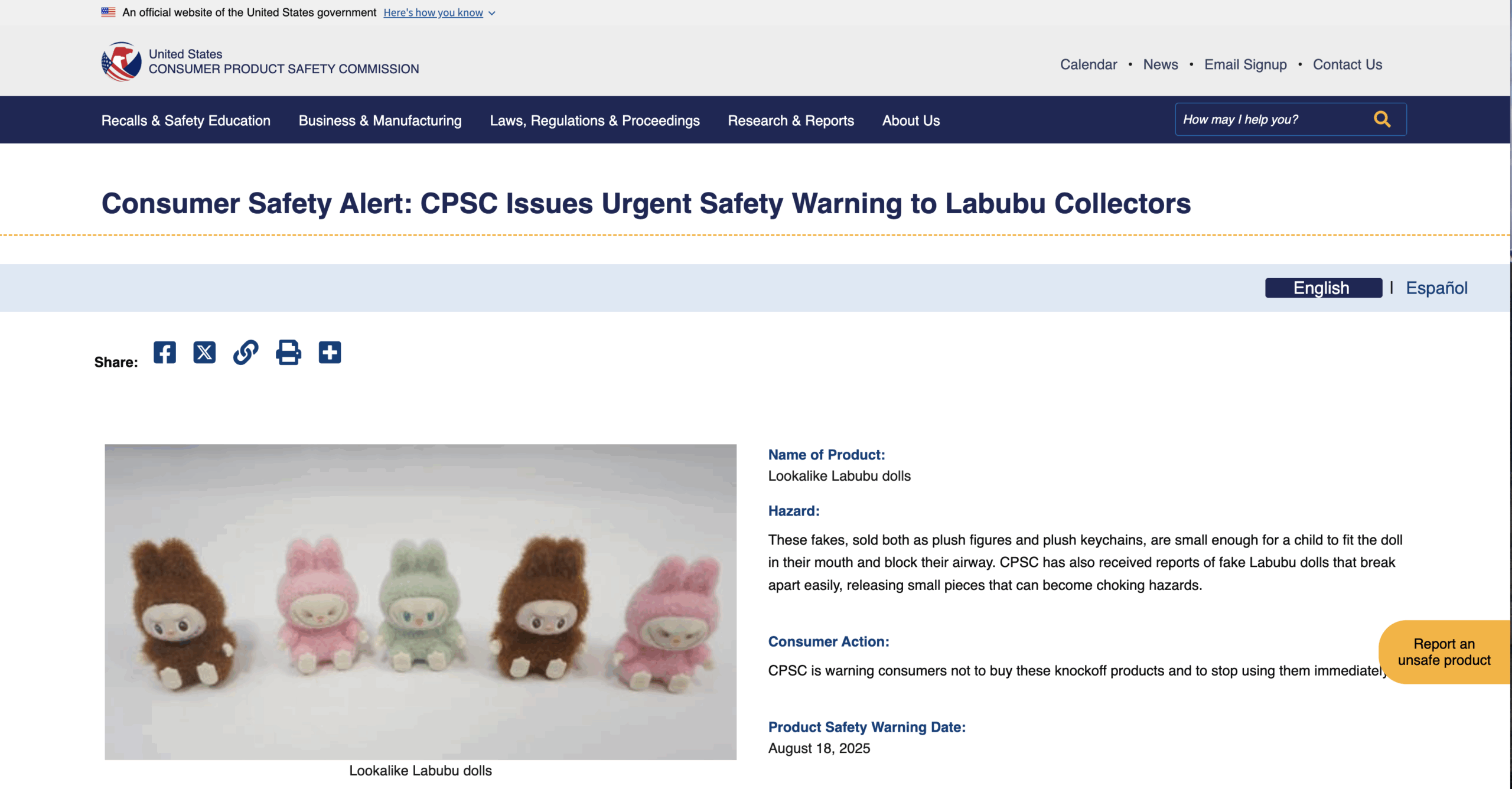Expand "Here's how you know" banner
This screenshot has height=789, width=1512.
coord(439,13)
